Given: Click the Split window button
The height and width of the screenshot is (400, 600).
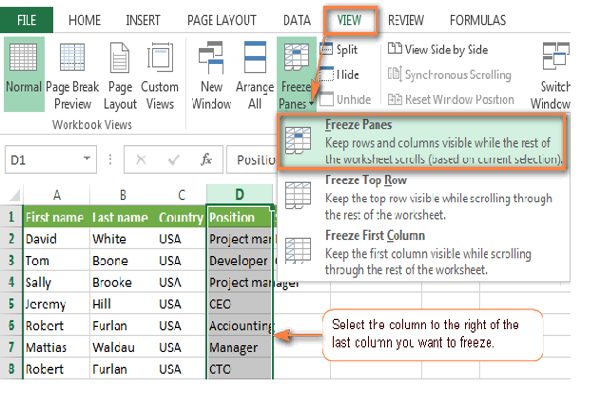Looking at the screenshot, I should [342, 48].
